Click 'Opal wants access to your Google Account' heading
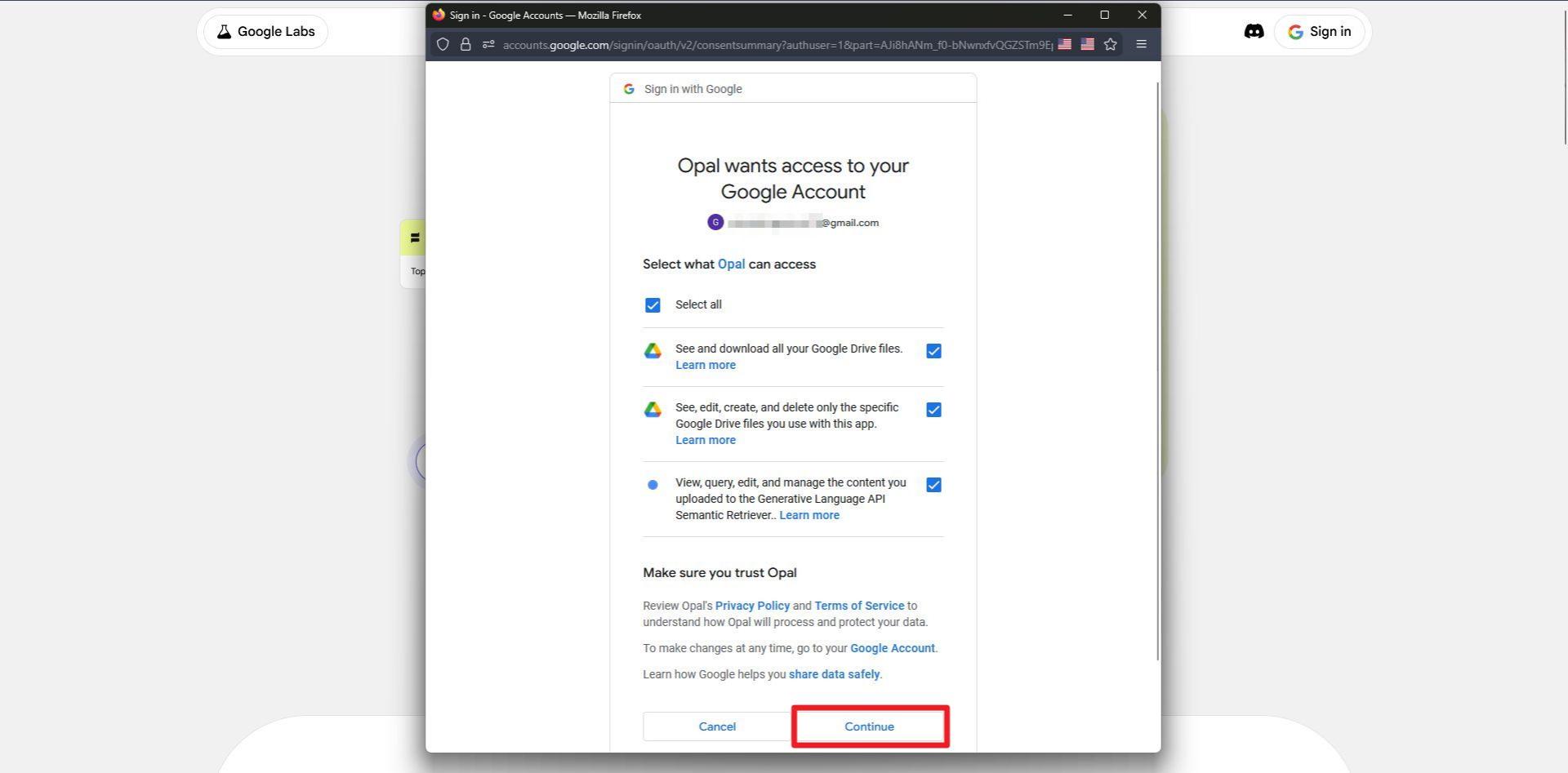Viewport: 1568px width, 773px height. tap(793, 179)
